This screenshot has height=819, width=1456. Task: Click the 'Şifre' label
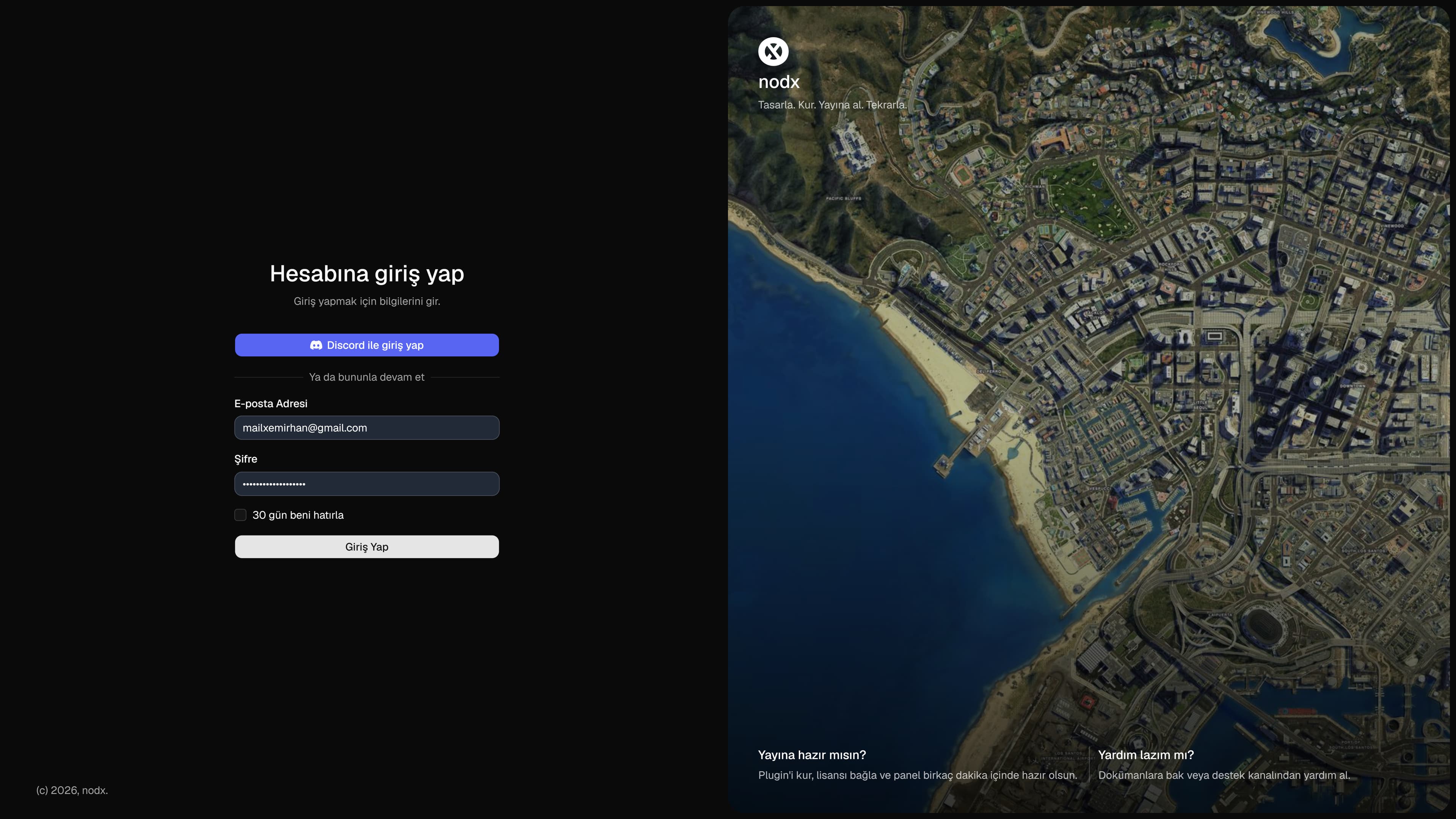click(246, 459)
